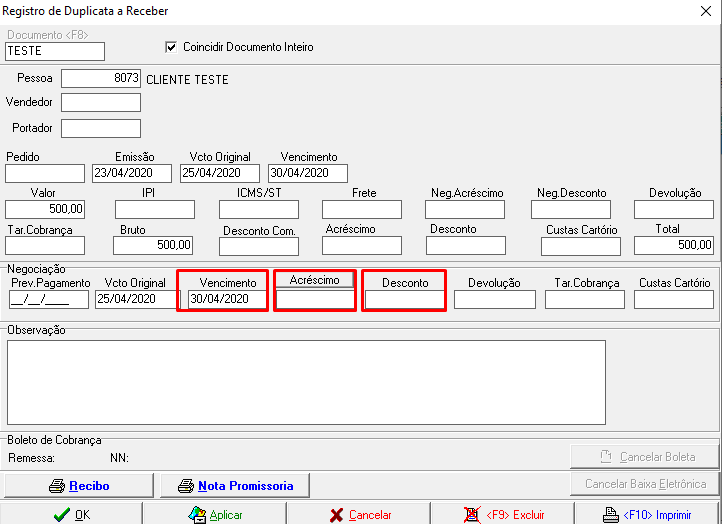The height and width of the screenshot is (524, 722).
Task: Click the Acréscimo button in Negociação
Action: [315, 280]
